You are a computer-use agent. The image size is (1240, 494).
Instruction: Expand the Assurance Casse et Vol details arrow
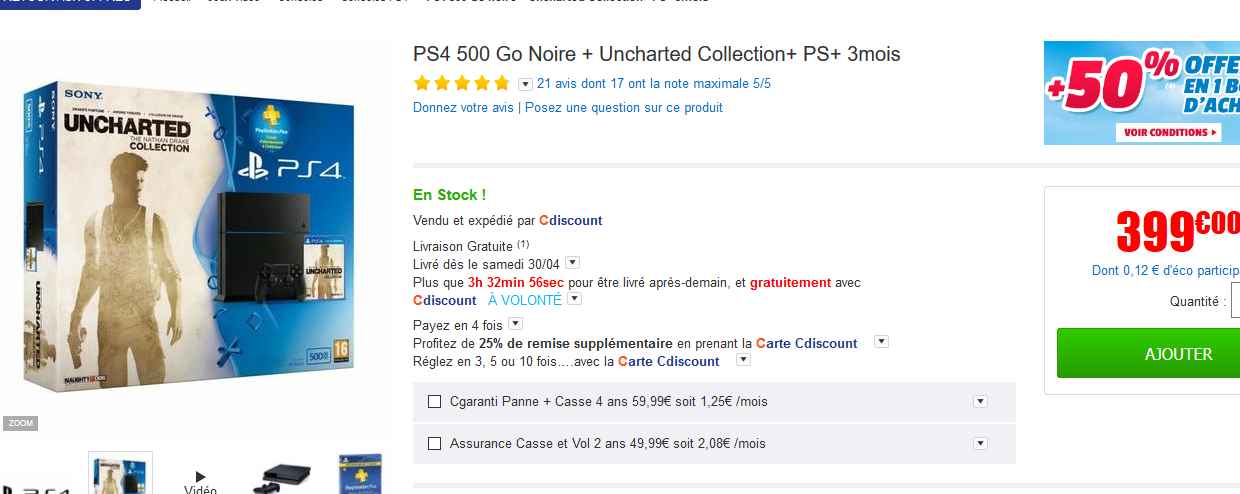[x=980, y=444]
